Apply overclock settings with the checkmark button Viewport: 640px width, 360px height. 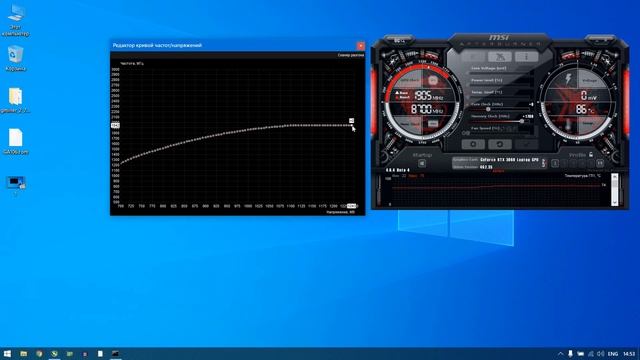point(526,144)
